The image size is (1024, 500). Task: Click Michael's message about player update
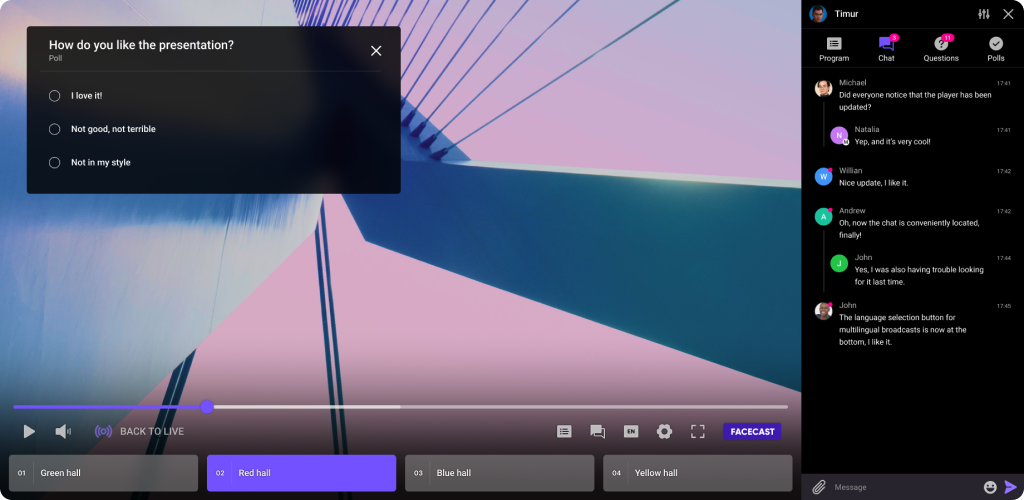(x=915, y=101)
